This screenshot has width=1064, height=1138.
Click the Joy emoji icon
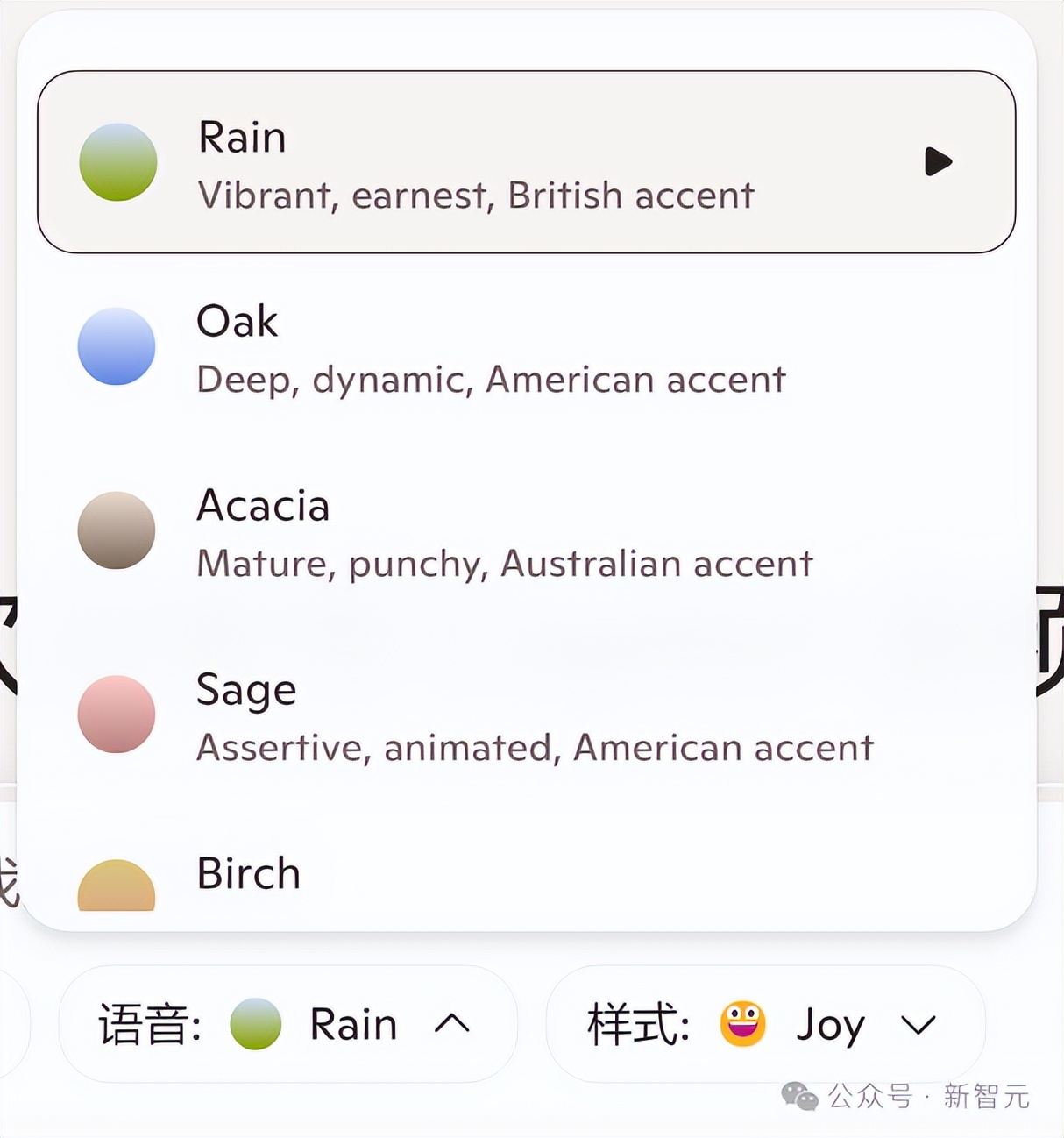coord(742,1023)
